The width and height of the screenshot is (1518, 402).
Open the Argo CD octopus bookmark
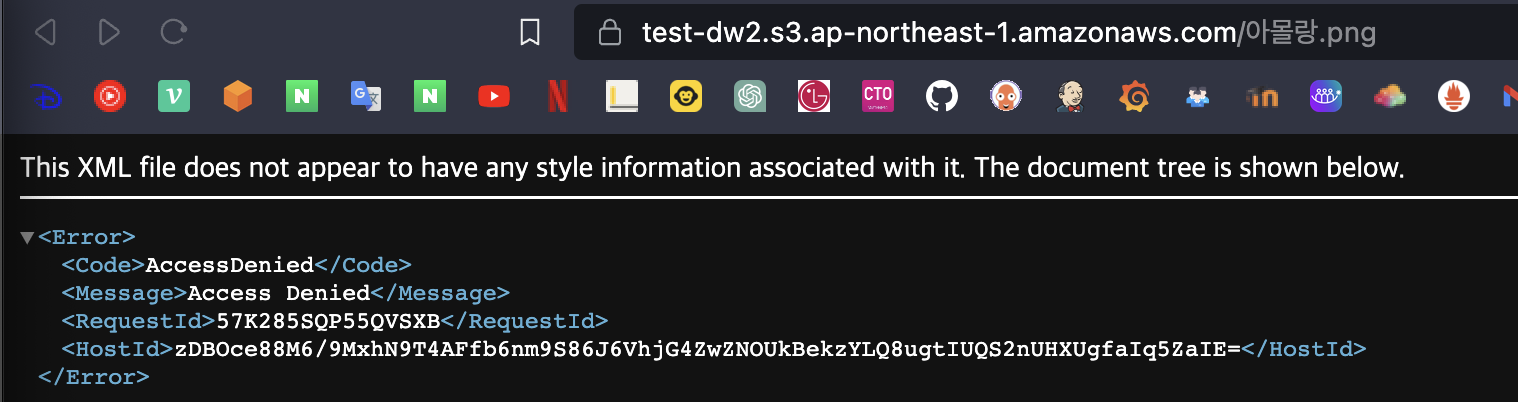pyautogui.click(x=1005, y=96)
